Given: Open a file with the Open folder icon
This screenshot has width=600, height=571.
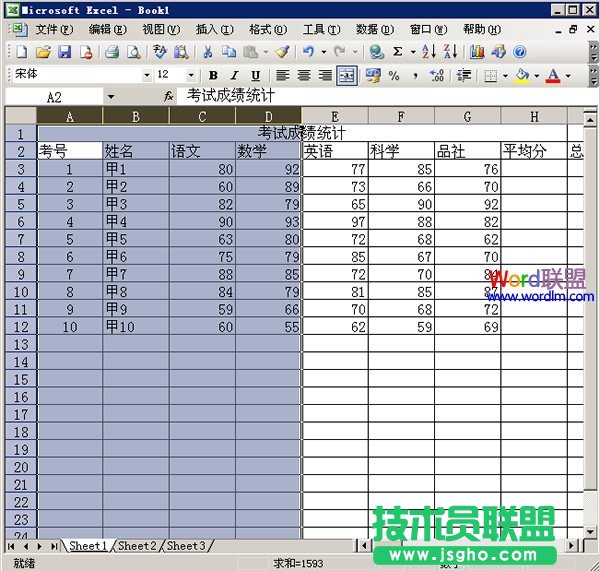Looking at the screenshot, I should (43, 51).
